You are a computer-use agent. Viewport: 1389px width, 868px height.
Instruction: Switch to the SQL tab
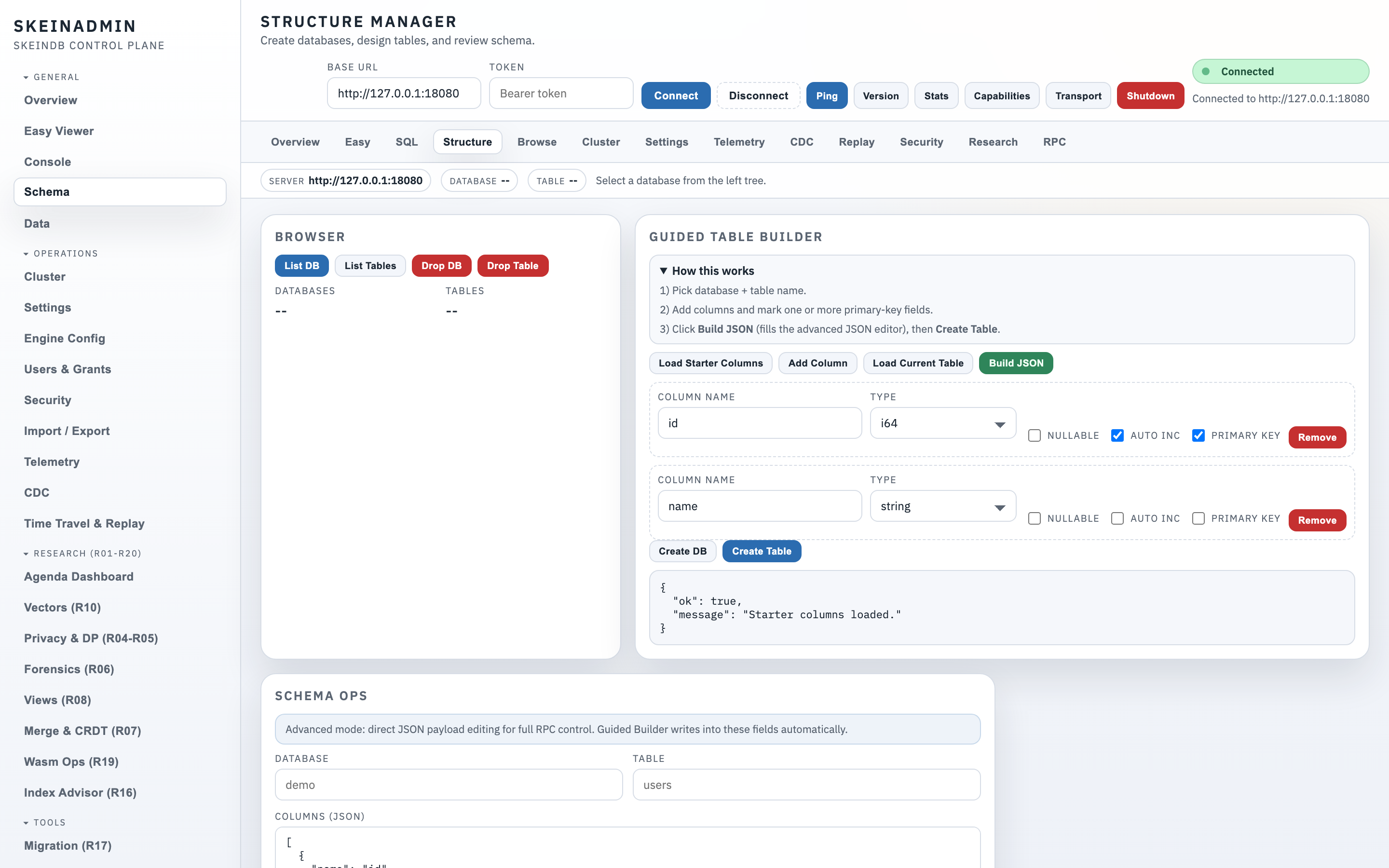(x=407, y=142)
